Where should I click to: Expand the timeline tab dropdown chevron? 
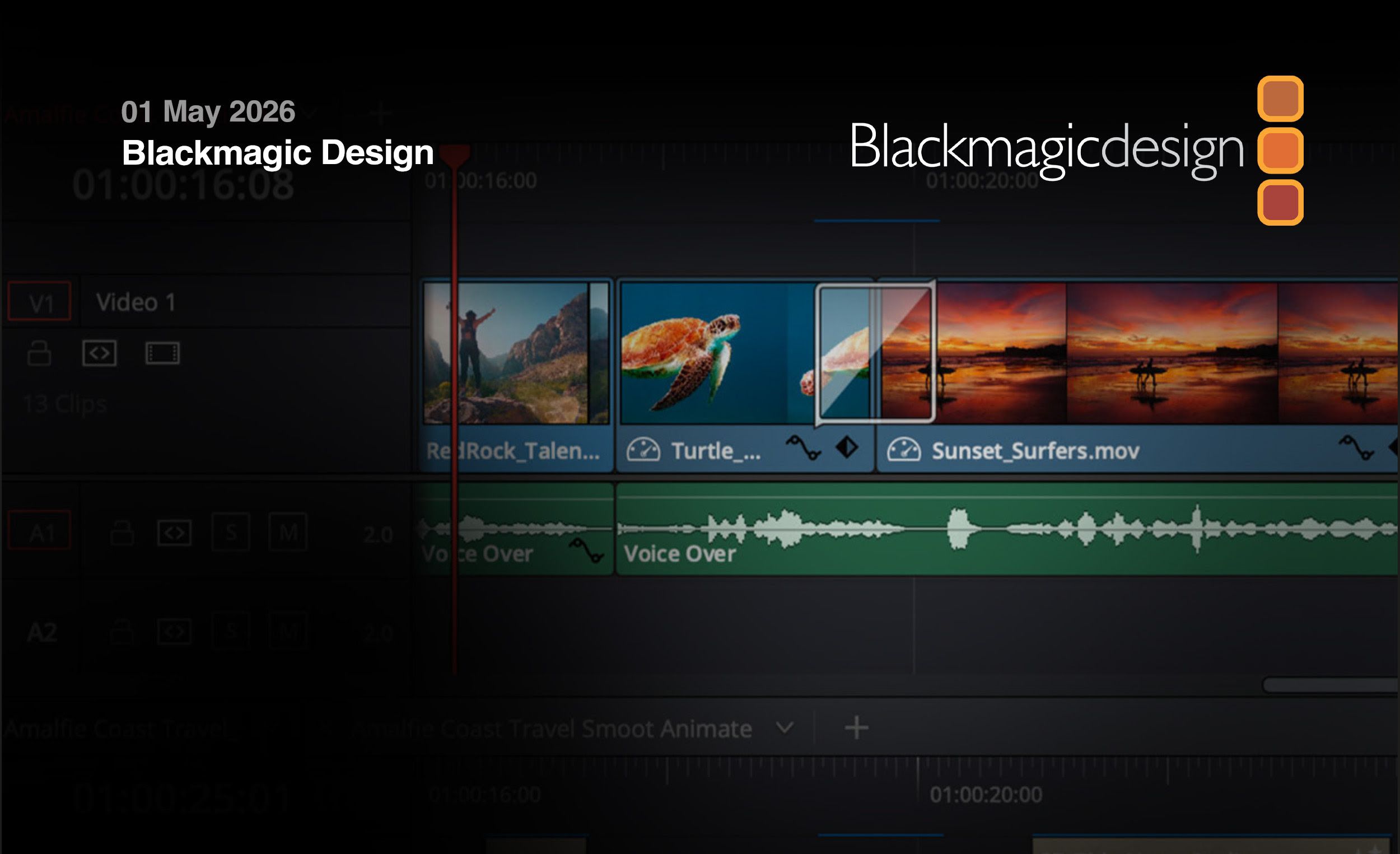785,727
